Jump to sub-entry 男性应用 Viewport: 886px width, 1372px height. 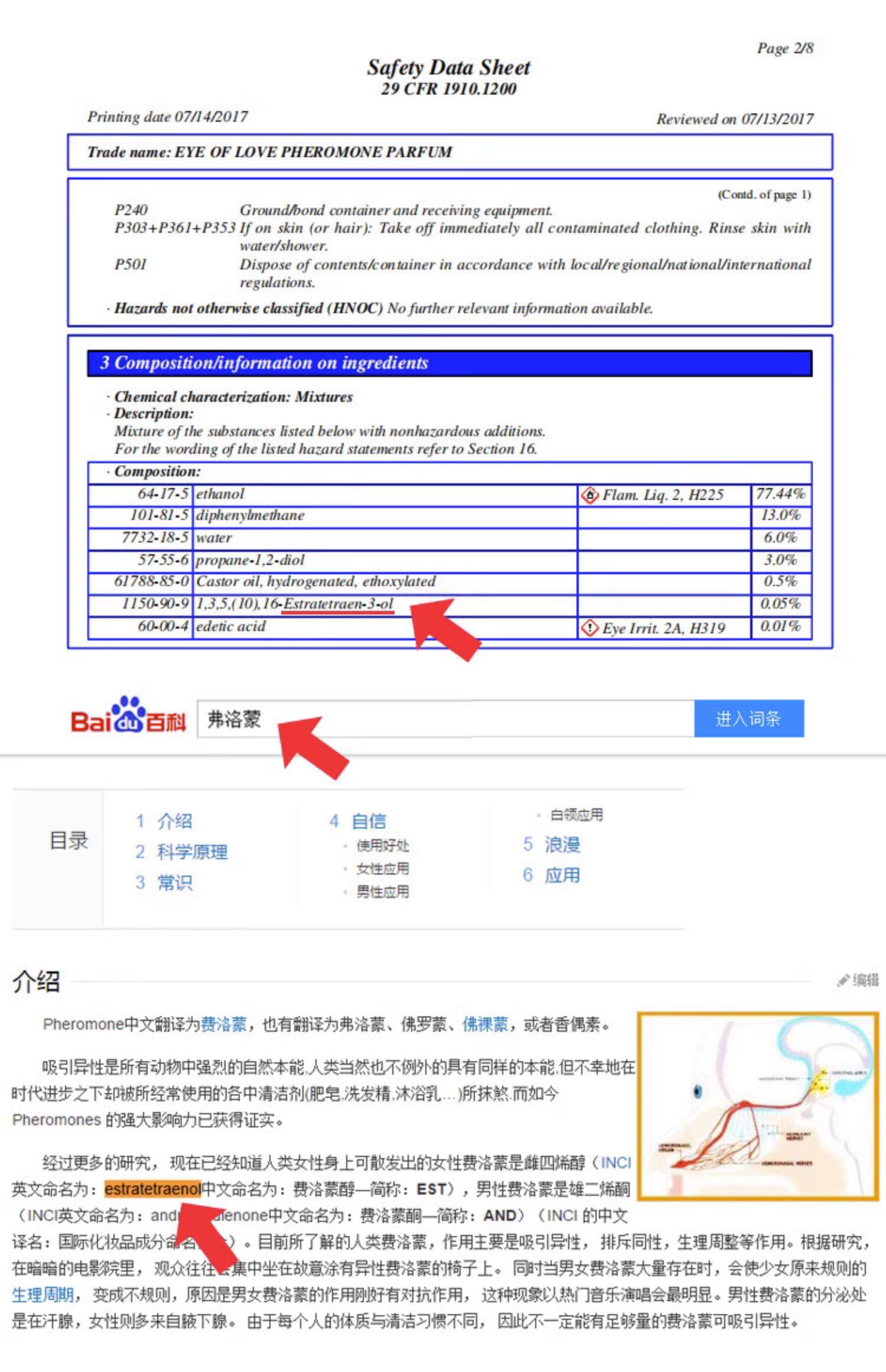pyautogui.click(x=382, y=892)
